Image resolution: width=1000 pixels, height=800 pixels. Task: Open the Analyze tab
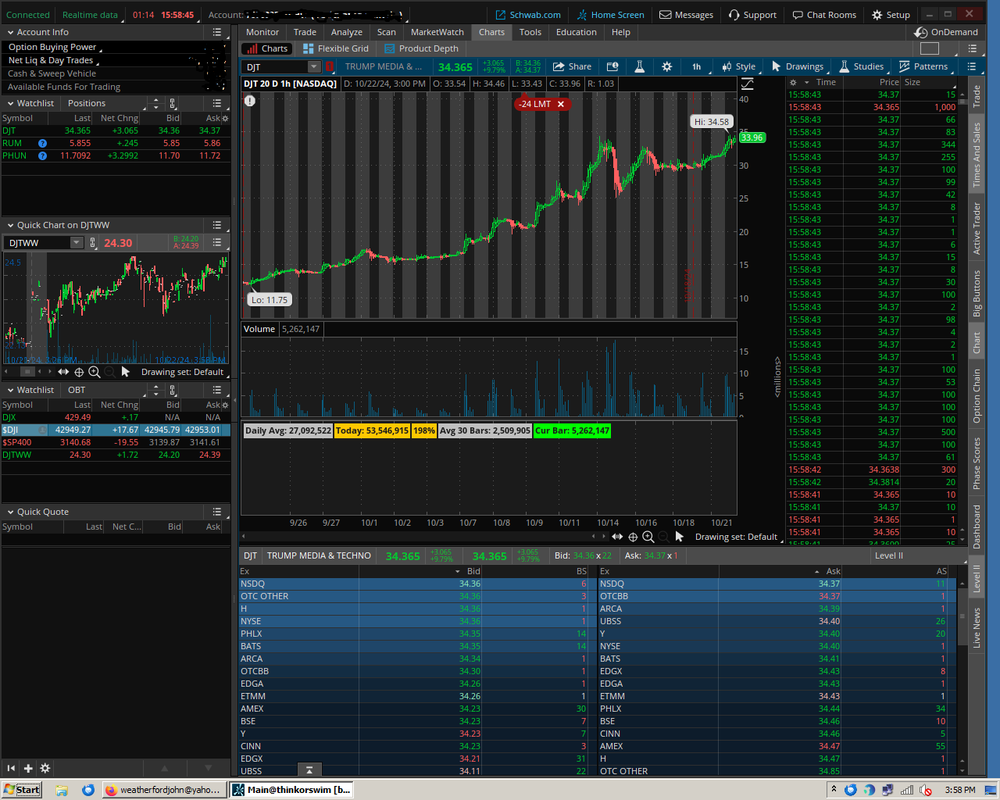pyautogui.click(x=346, y=32)
